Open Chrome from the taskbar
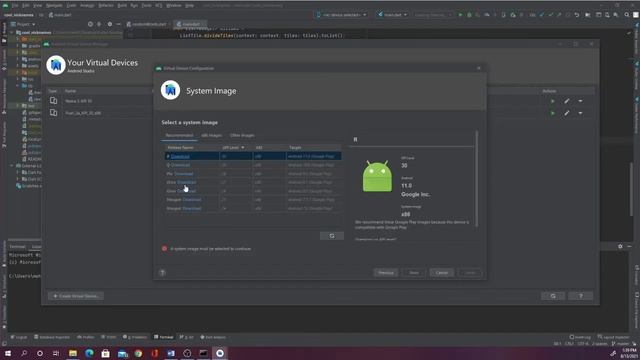Image resolution: width=640 pixels, height=360 pixels. 138,353
